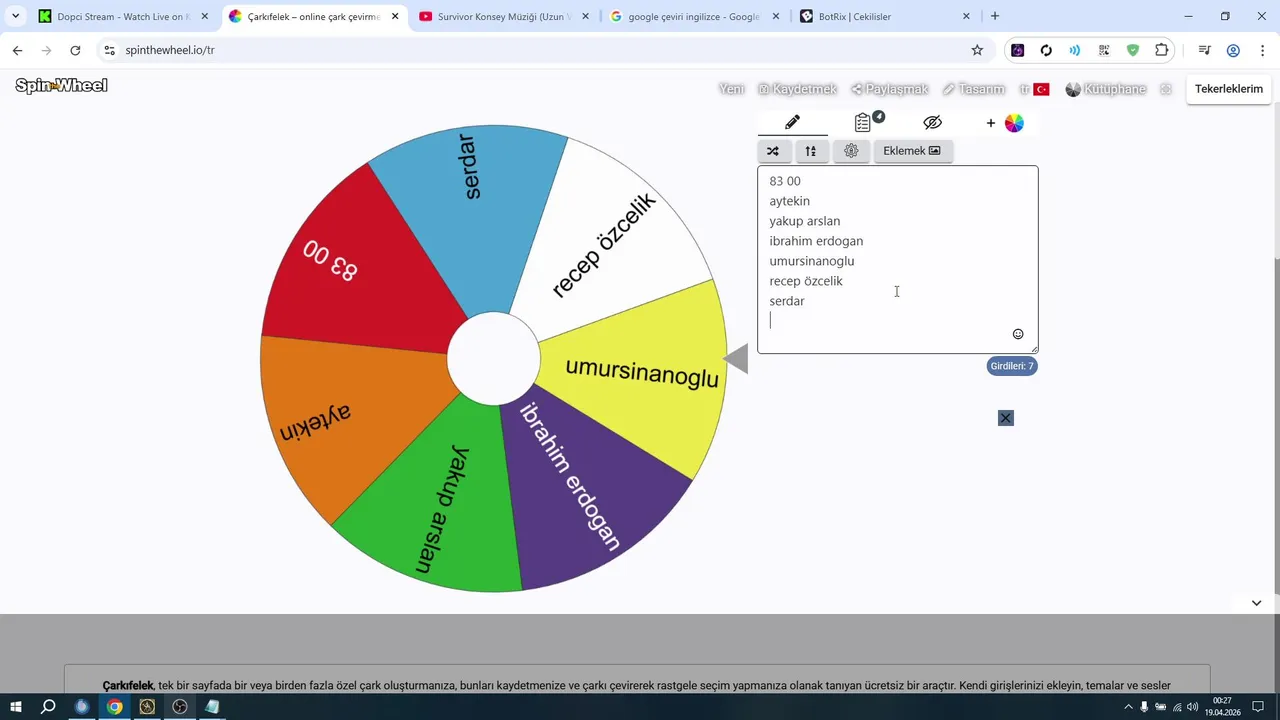The height and width of the screenshot is (720, 1280).
Task: Reload the current page
Action: click(x=75, y=50)
